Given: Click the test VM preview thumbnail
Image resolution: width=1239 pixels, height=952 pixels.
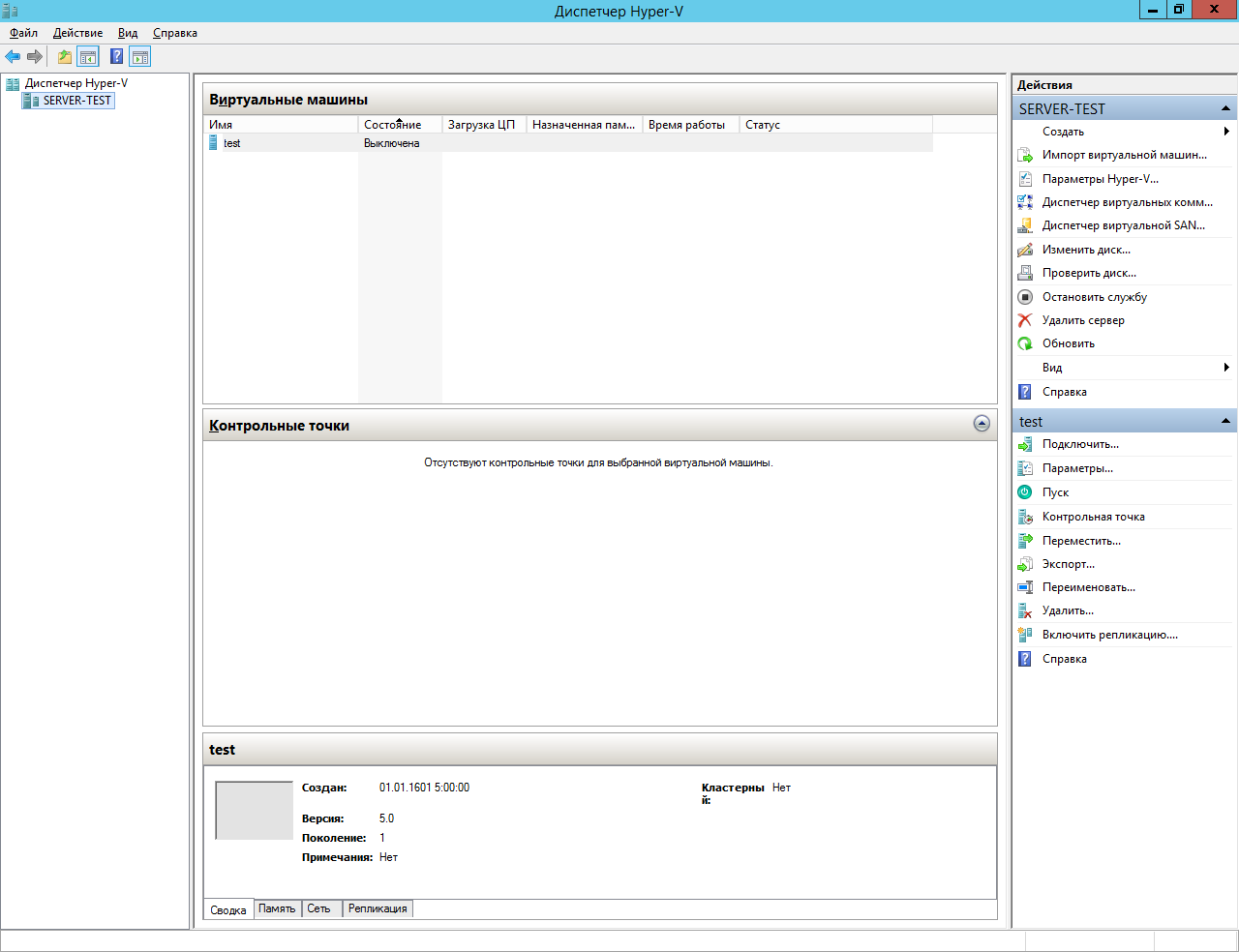Looking at the screenshot, I should (x=254, y=811).
